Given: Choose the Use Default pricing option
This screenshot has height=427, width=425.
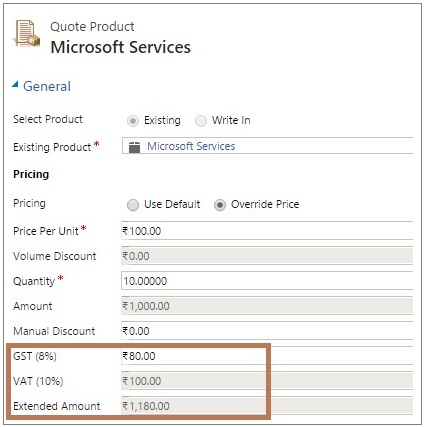Looking at the screenshot, I should point(133,205).
